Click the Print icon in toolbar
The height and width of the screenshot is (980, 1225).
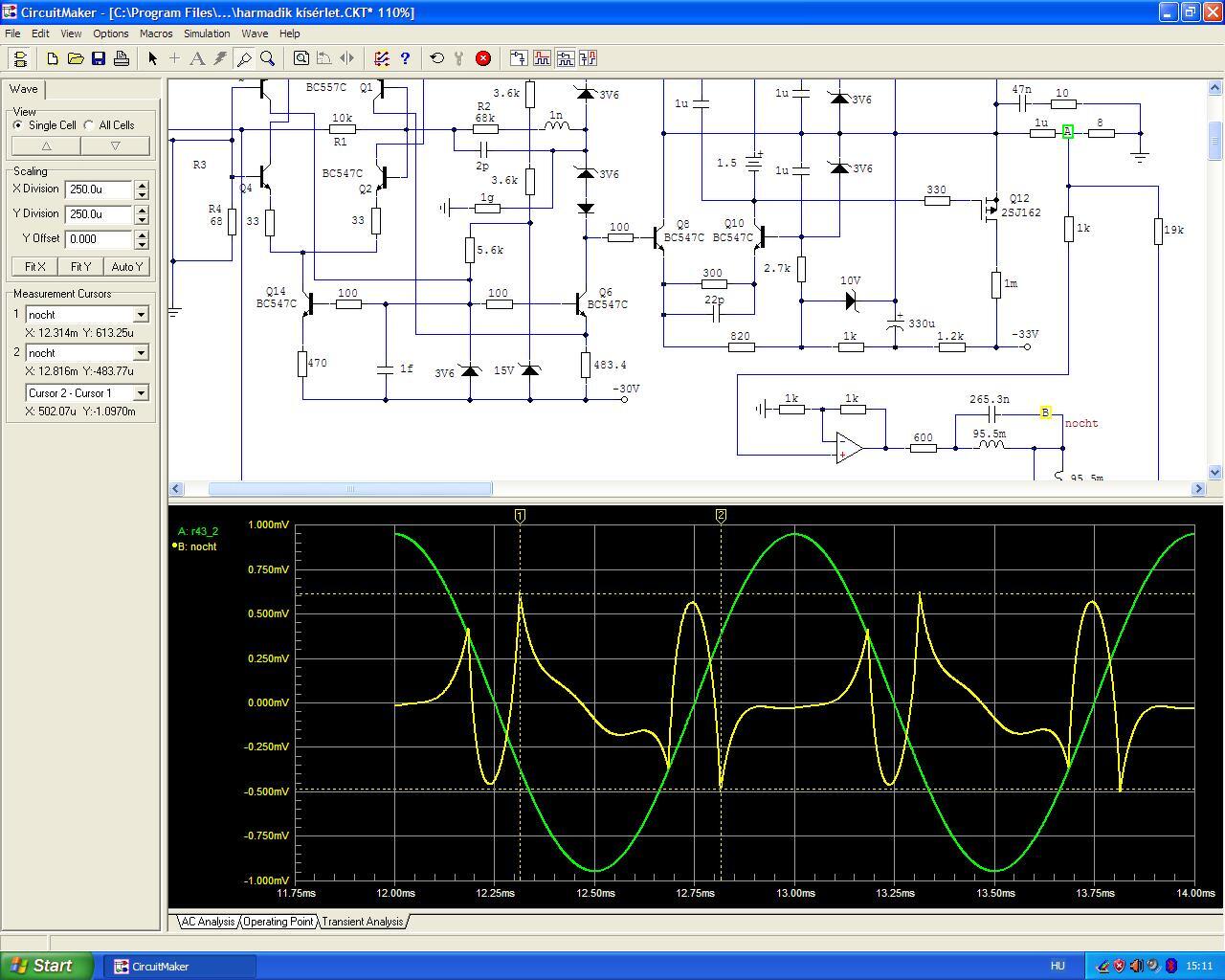[122, 58]
